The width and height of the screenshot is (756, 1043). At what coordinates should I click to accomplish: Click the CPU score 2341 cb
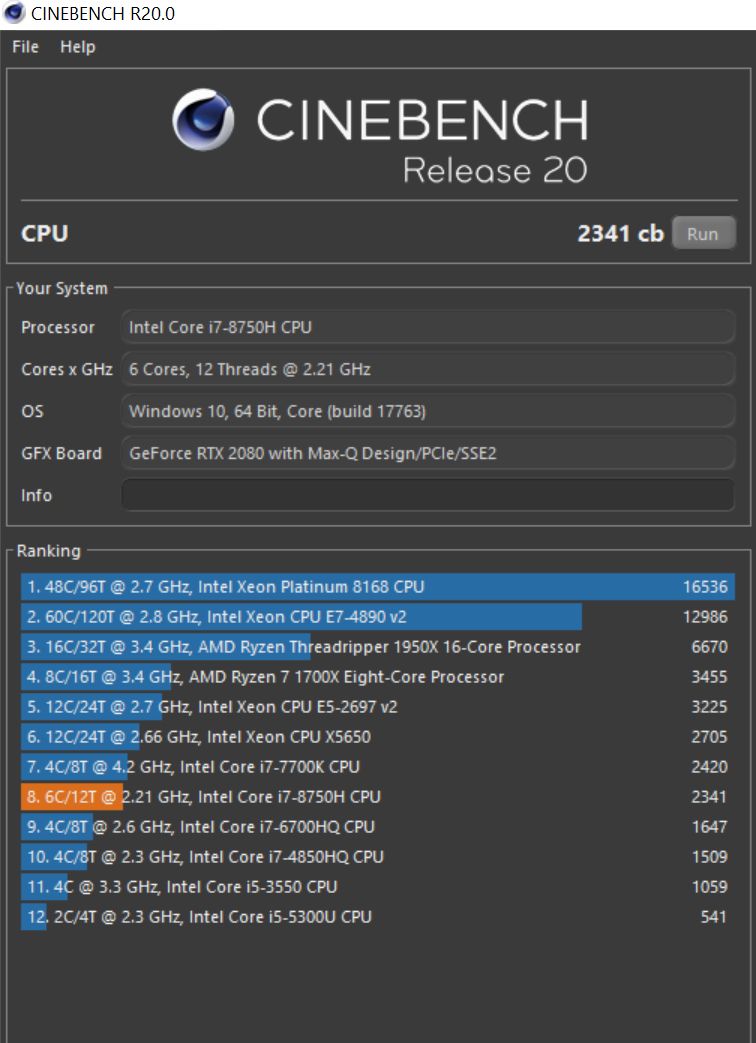620,233
